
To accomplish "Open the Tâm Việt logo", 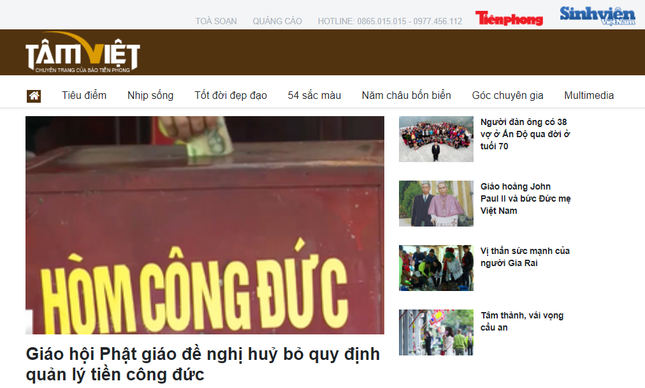I will 83,52.
